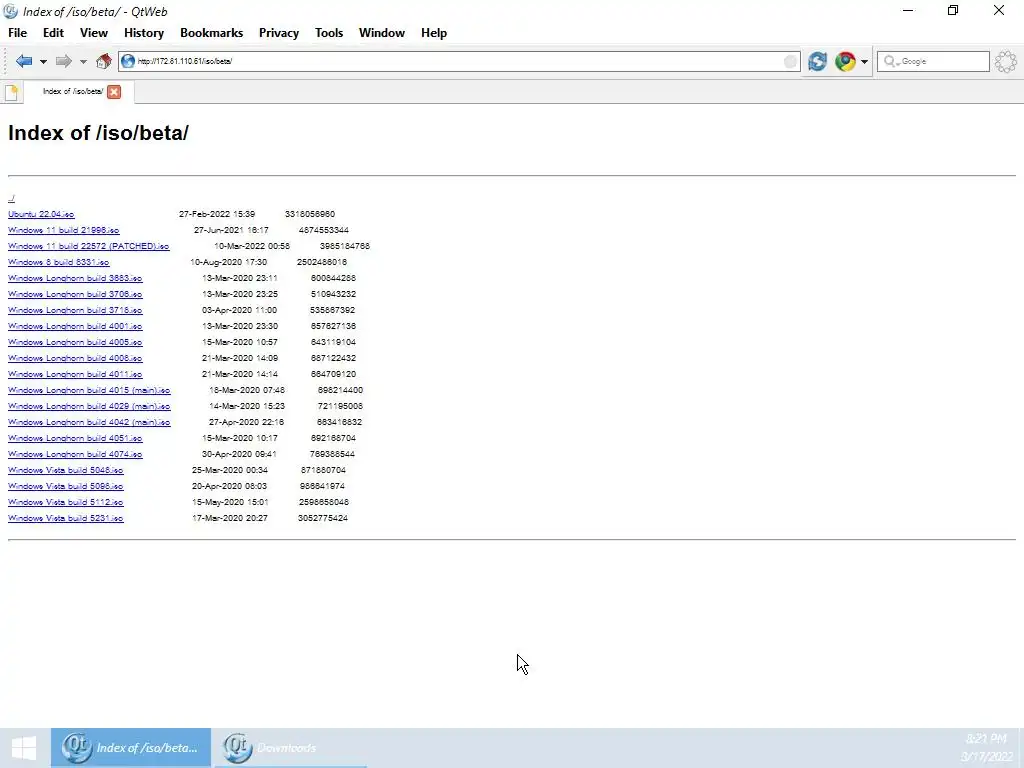
Task: Open the Edit menu
Action: click(54, 33)
